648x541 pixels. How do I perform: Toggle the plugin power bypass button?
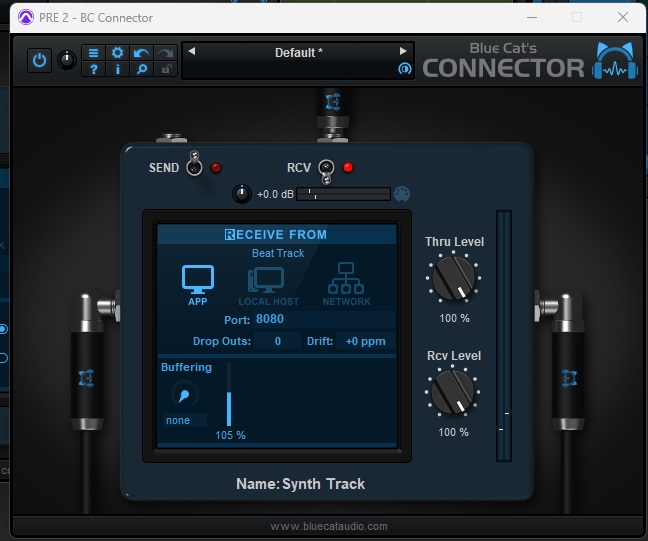pyautogui.click(x=39, y=60)
